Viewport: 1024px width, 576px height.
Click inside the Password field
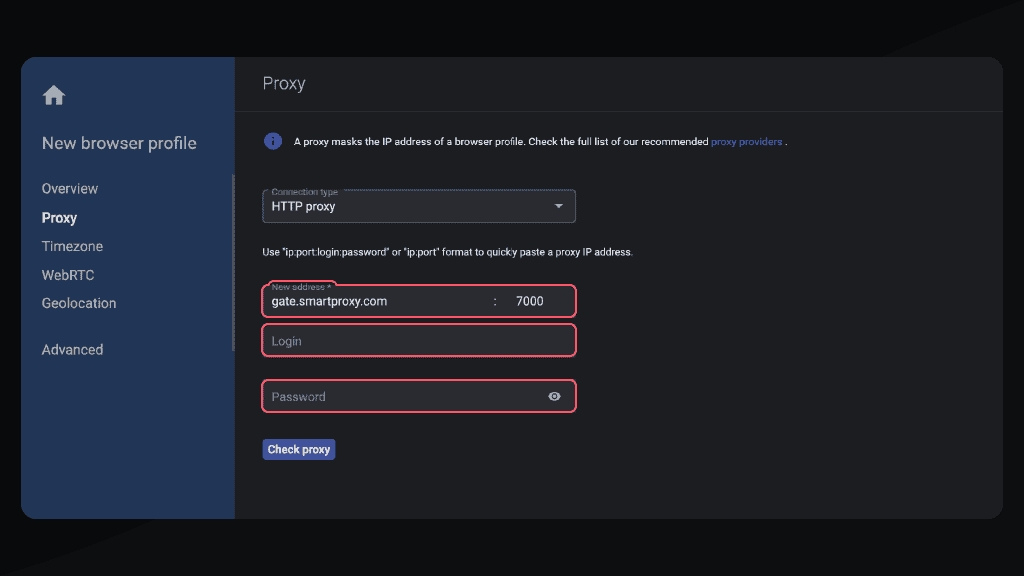[x=400, y=396]
